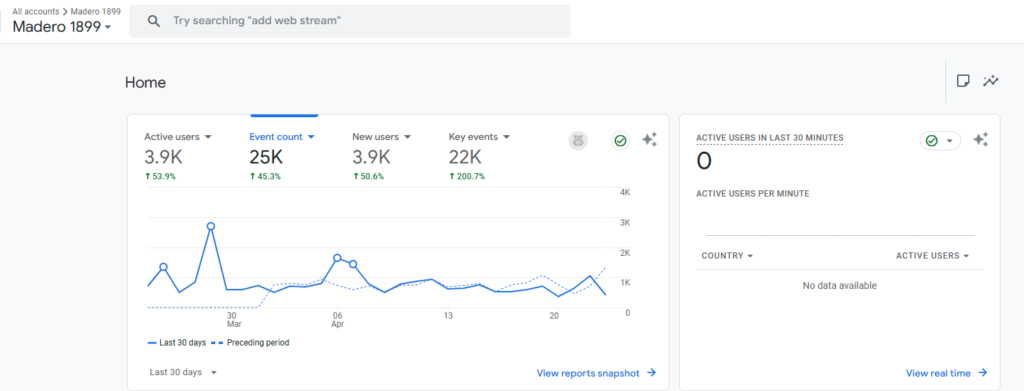Click the green data quality checkmark on the metrics card
This screenshot has width=1024, height=391.
click(620, 140)
